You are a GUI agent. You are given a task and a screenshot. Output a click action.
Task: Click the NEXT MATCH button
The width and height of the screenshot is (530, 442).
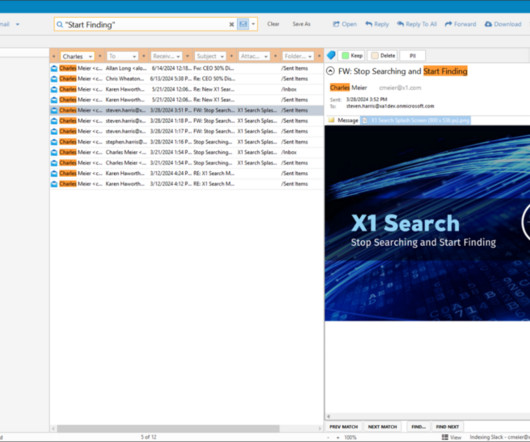[382, 427]
